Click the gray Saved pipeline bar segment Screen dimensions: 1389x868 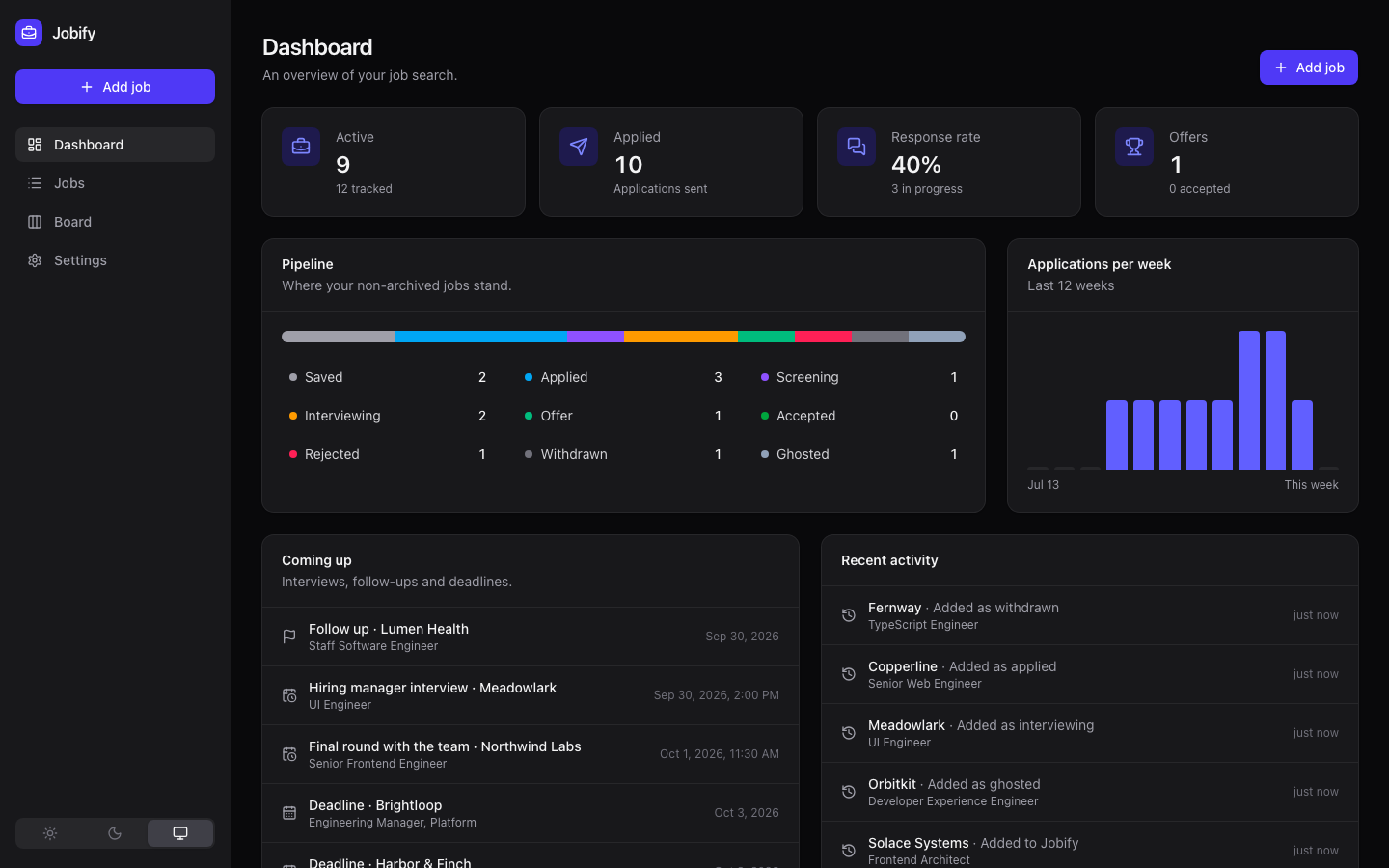pos(339,337)
